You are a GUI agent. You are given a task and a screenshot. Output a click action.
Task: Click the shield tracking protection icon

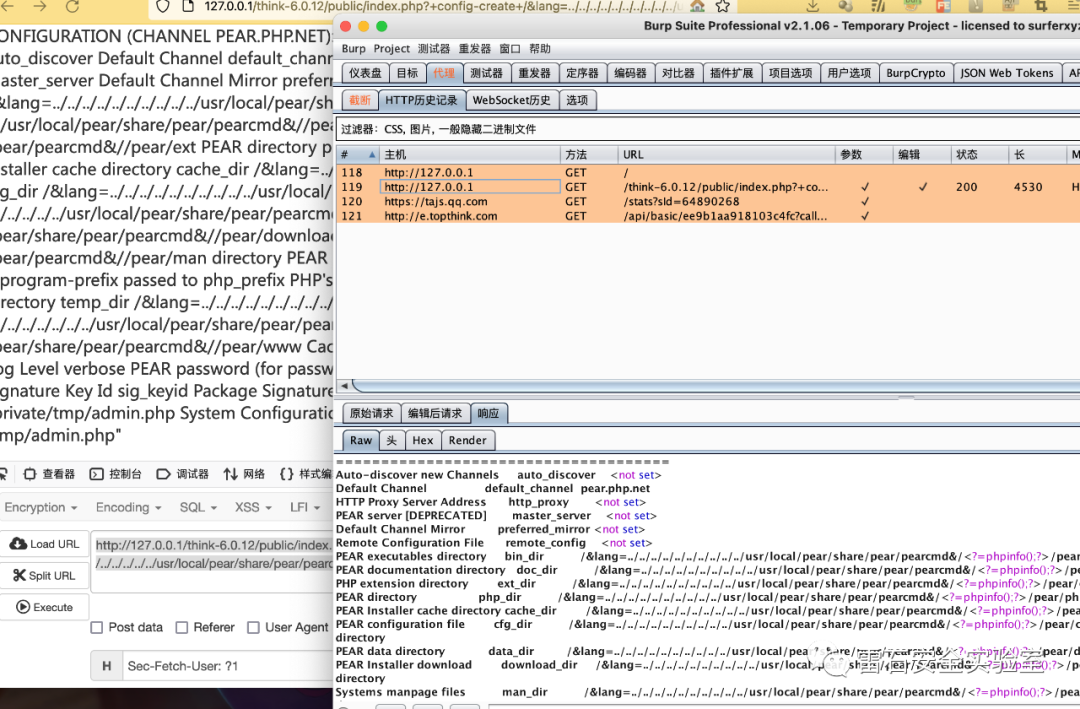163,6
